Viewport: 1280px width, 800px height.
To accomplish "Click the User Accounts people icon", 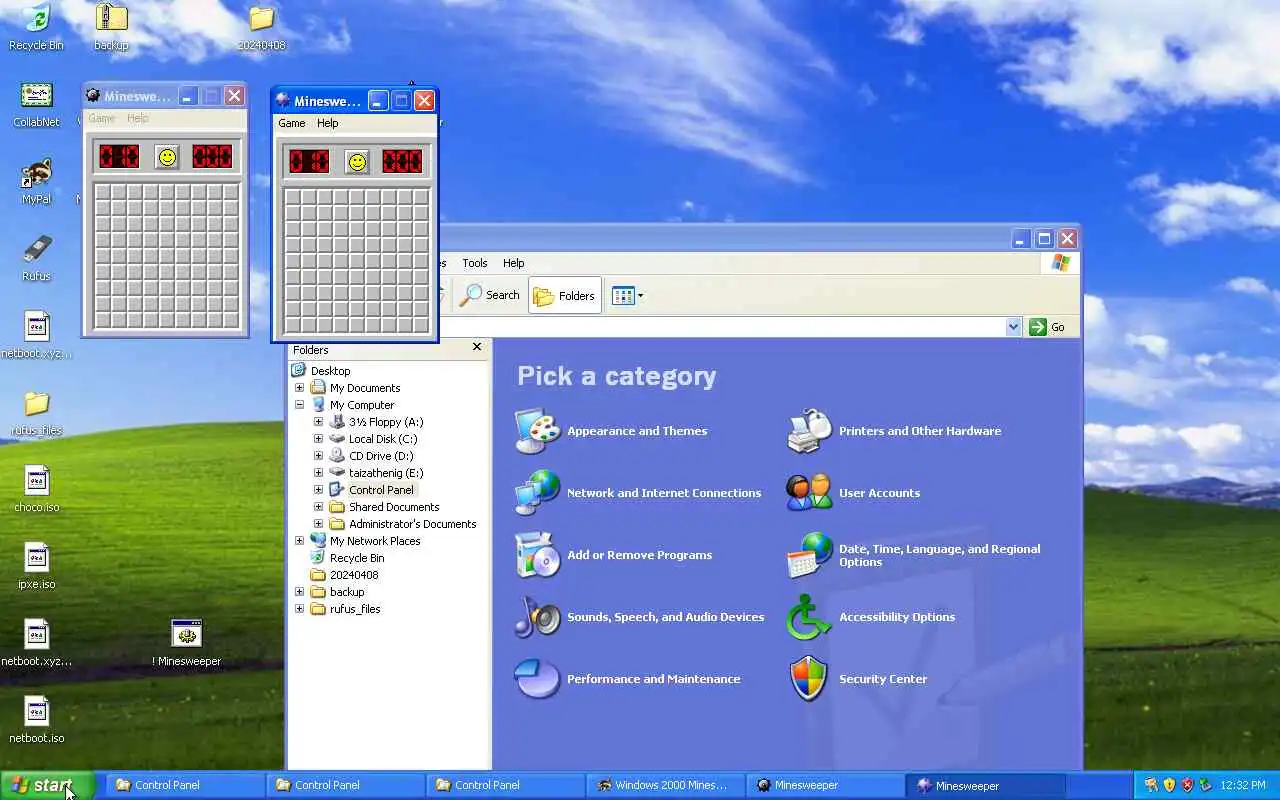I will 809,493.
